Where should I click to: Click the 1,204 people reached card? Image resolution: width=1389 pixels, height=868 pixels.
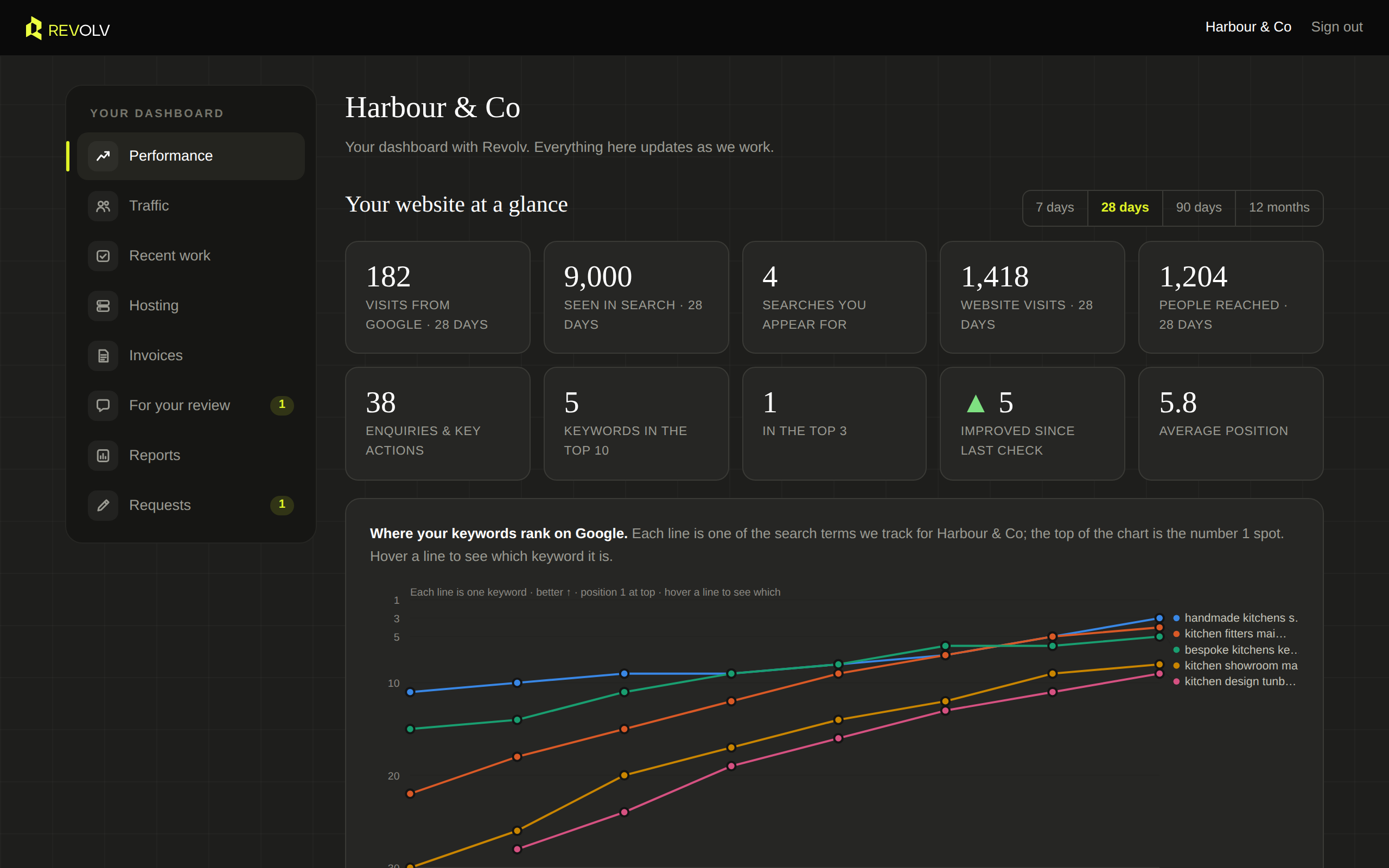1231,297
